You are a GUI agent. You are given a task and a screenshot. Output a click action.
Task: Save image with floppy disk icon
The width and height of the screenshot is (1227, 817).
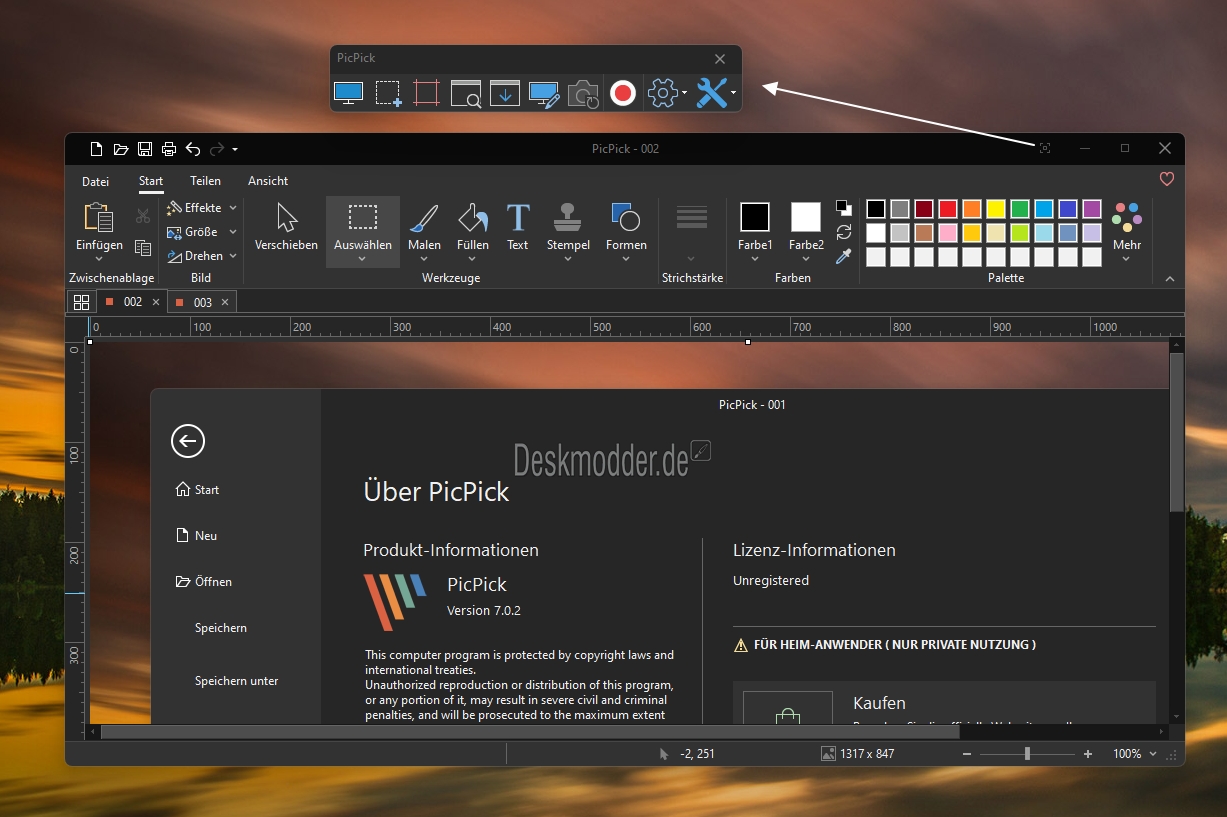pos(145,149)
